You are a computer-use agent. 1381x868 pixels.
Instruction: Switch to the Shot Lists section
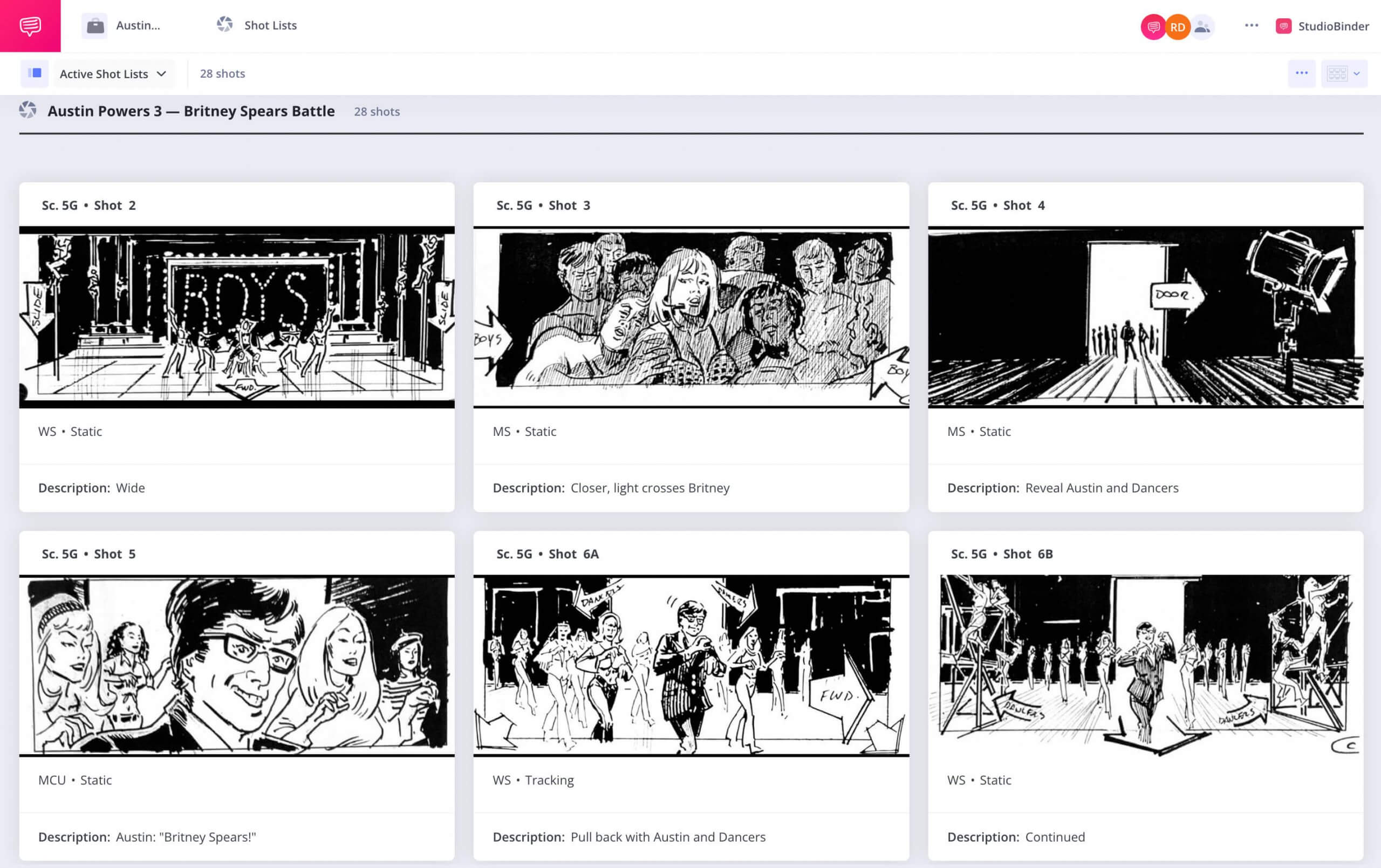coord(270,25)
